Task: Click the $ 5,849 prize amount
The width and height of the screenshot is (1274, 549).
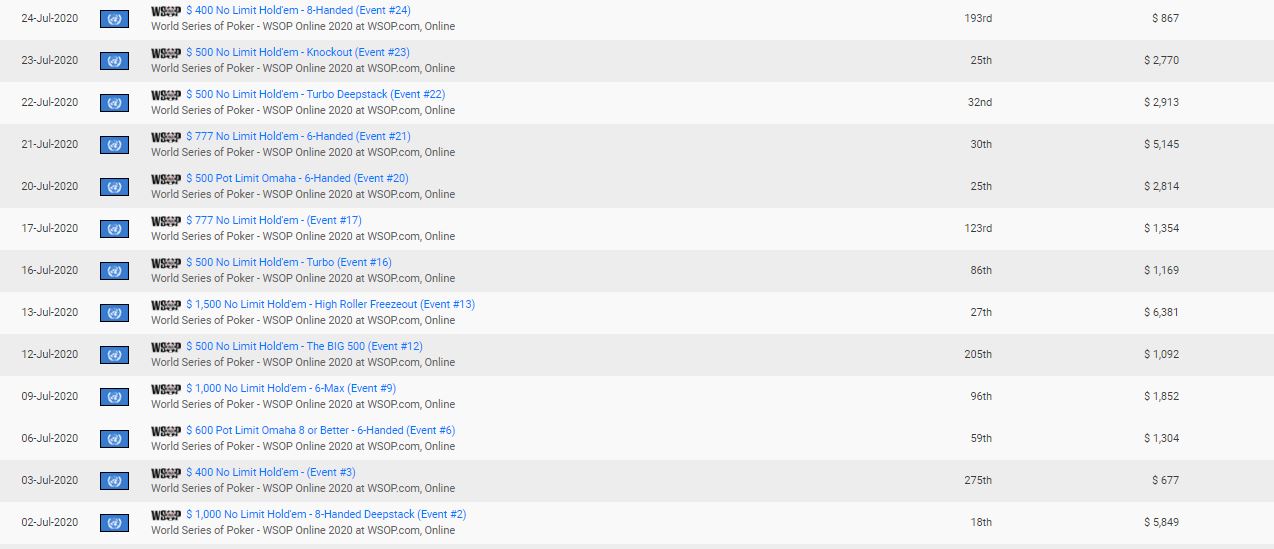Action: 1162,522
